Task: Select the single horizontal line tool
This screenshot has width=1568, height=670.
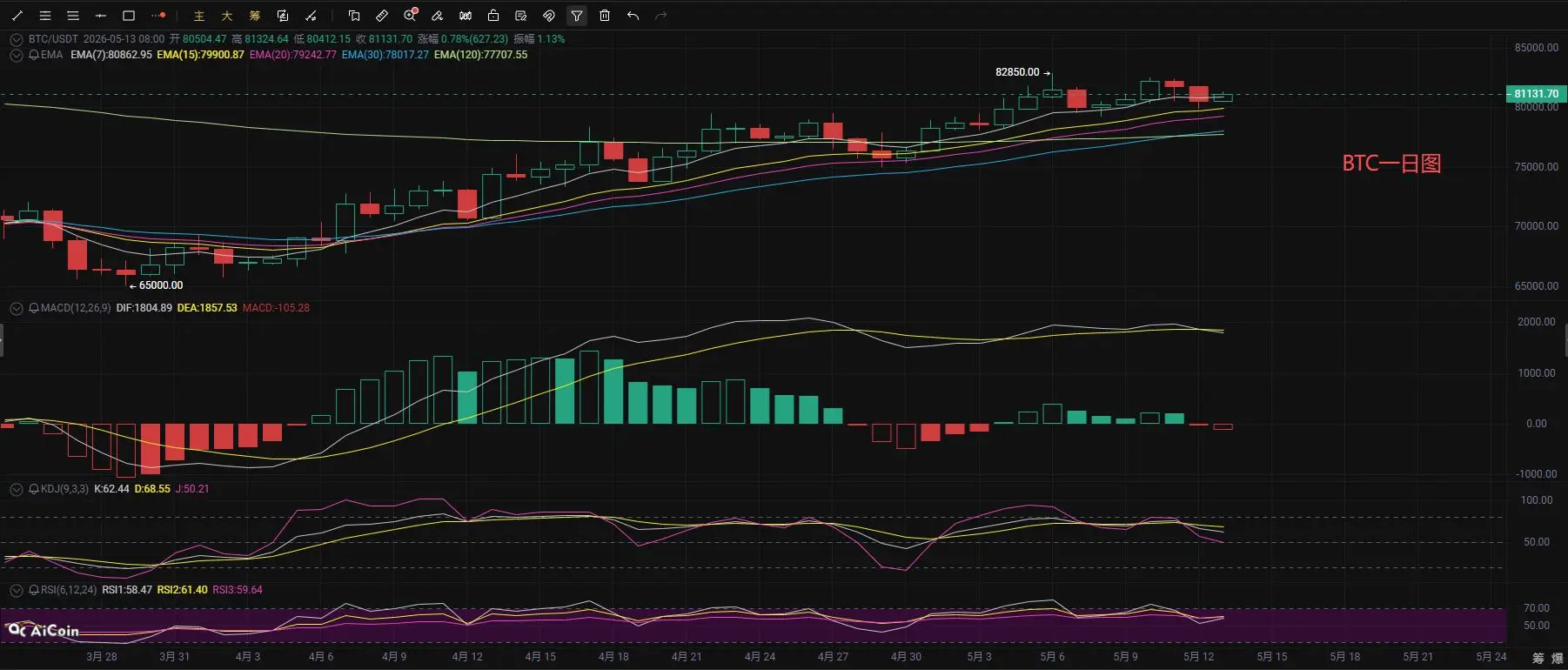Action: (x=101, y=16)
